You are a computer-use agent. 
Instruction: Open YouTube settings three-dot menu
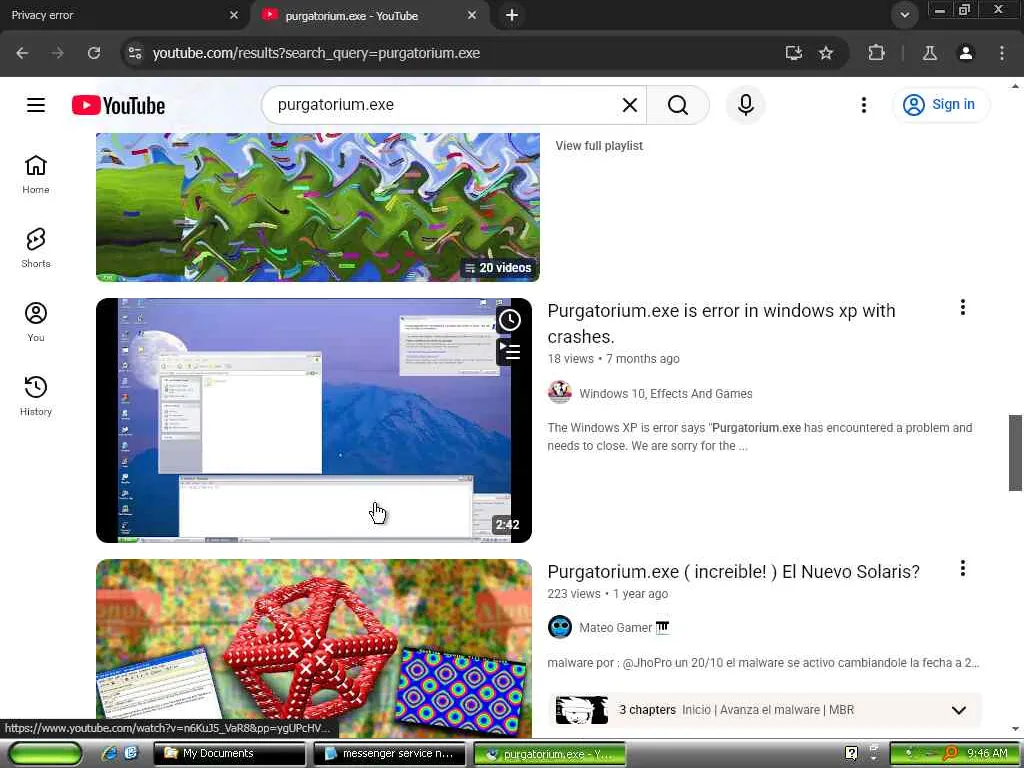click(863, 105)
